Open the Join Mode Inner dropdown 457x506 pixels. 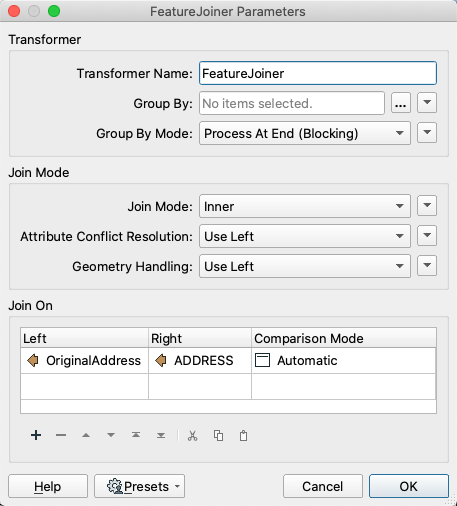305,206
